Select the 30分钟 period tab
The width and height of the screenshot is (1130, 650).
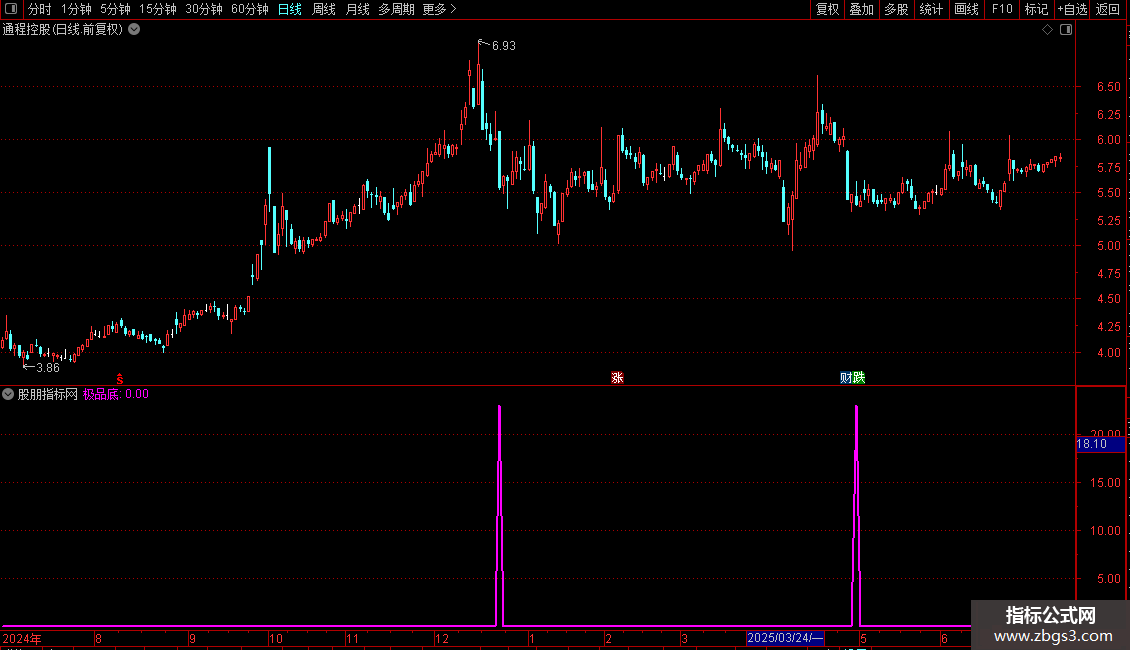pyautogui.click(x=204, y=9)
